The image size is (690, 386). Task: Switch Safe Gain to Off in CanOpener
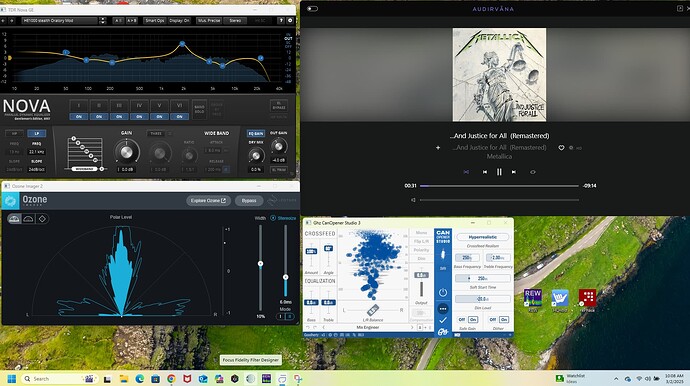coord(461,319)
